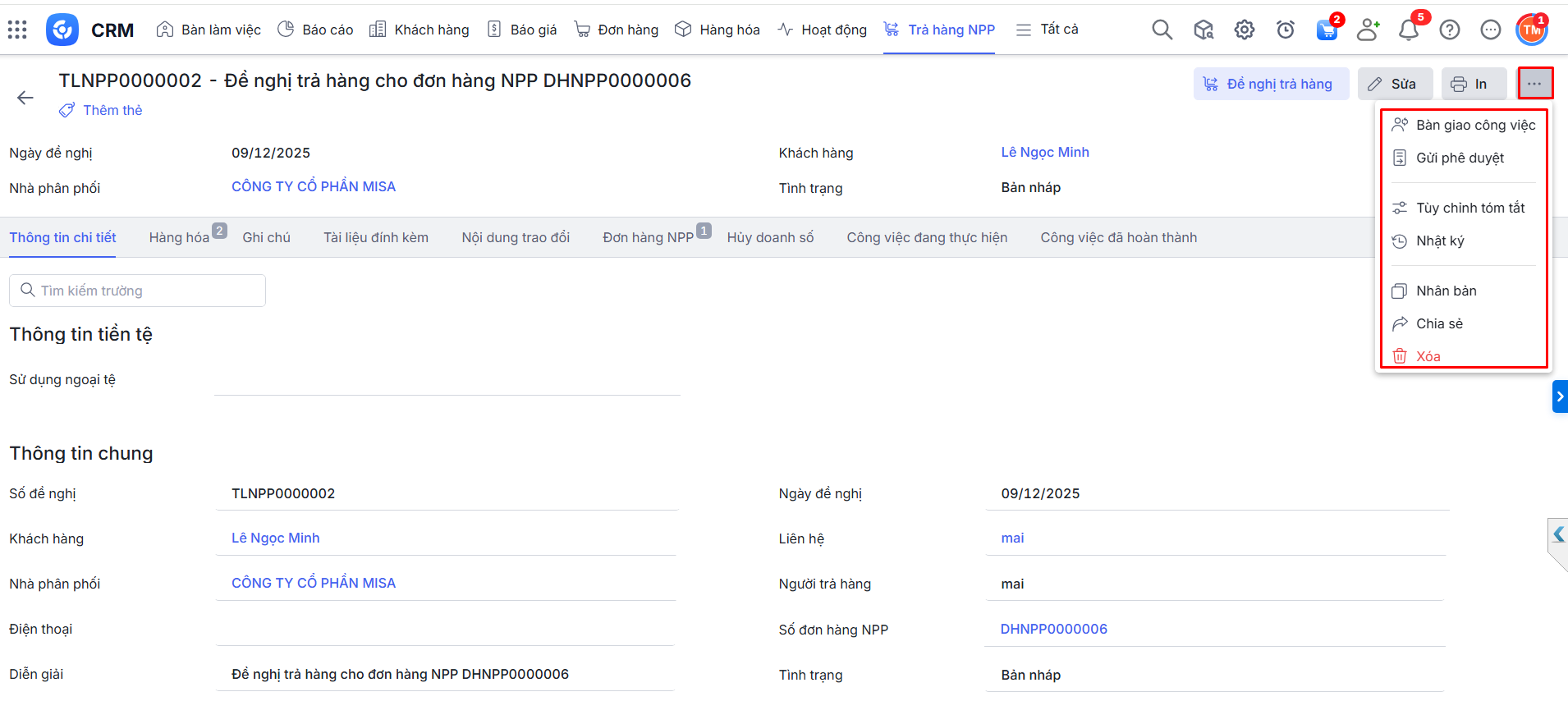Viewport: 1568px width, 701px height.
Task: Open the settings gear icon
Action: [1245, 30]
